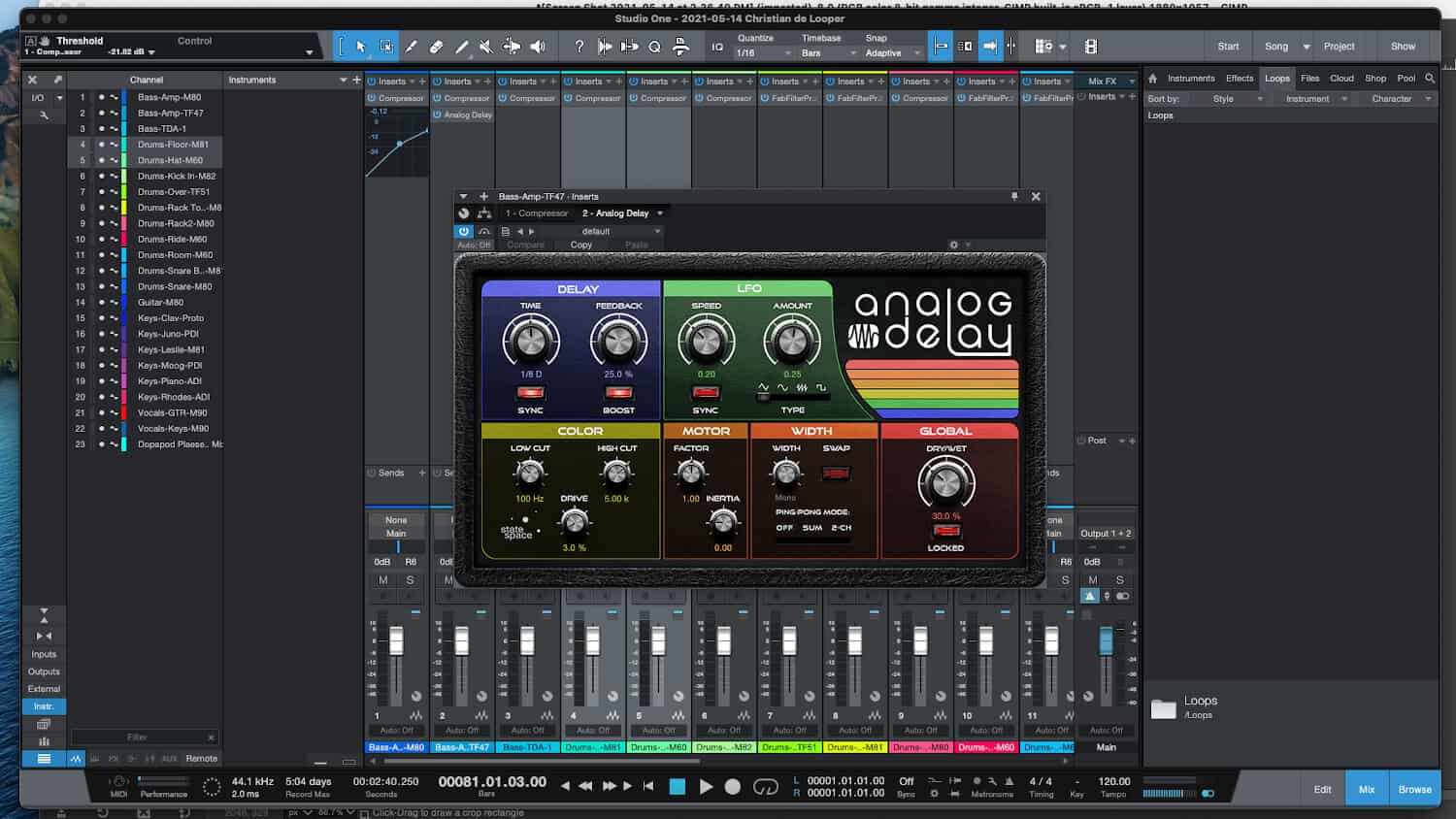Click the pin icon above channel list

(x=57, y=80)
